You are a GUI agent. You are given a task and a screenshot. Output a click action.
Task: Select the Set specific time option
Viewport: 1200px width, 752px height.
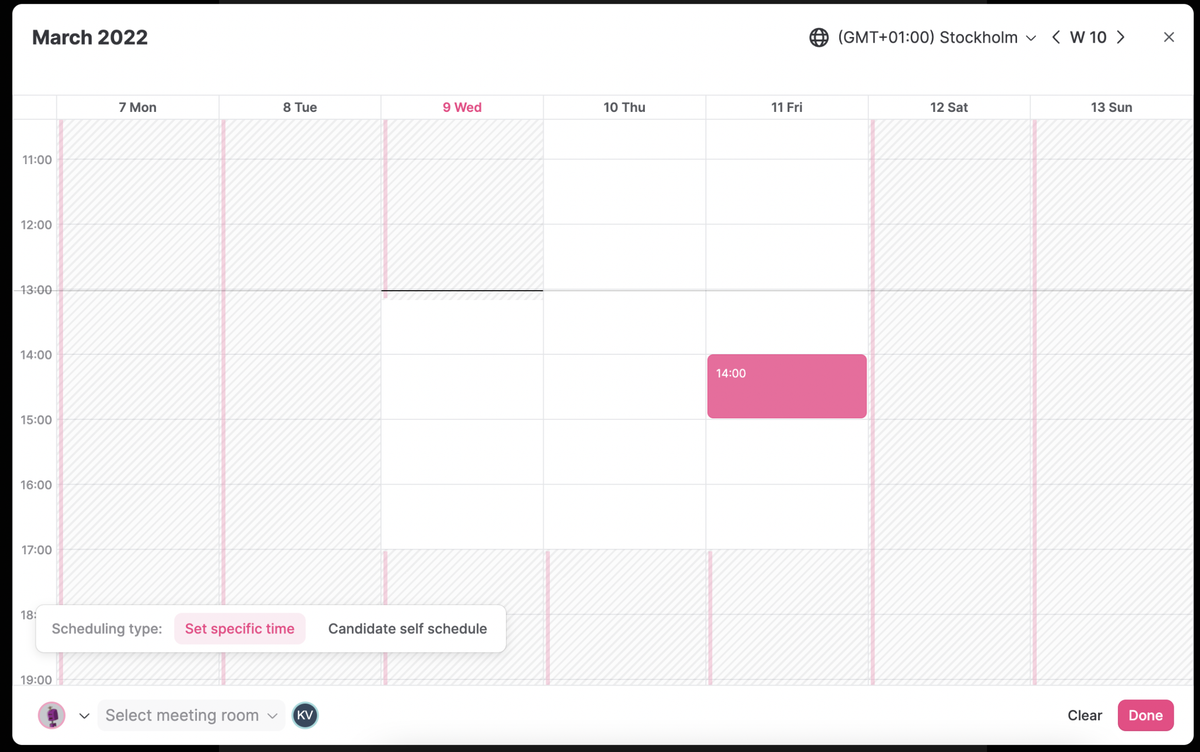coord(240,629)
